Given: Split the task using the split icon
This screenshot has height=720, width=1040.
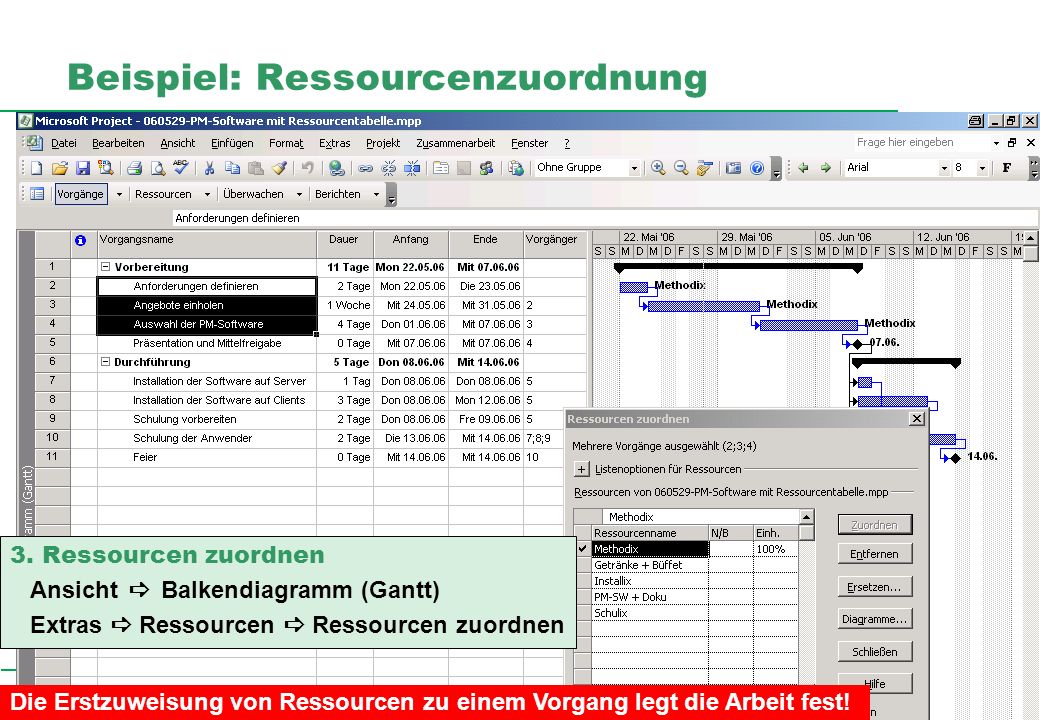Looking at the screenshot, I should 412,168.
